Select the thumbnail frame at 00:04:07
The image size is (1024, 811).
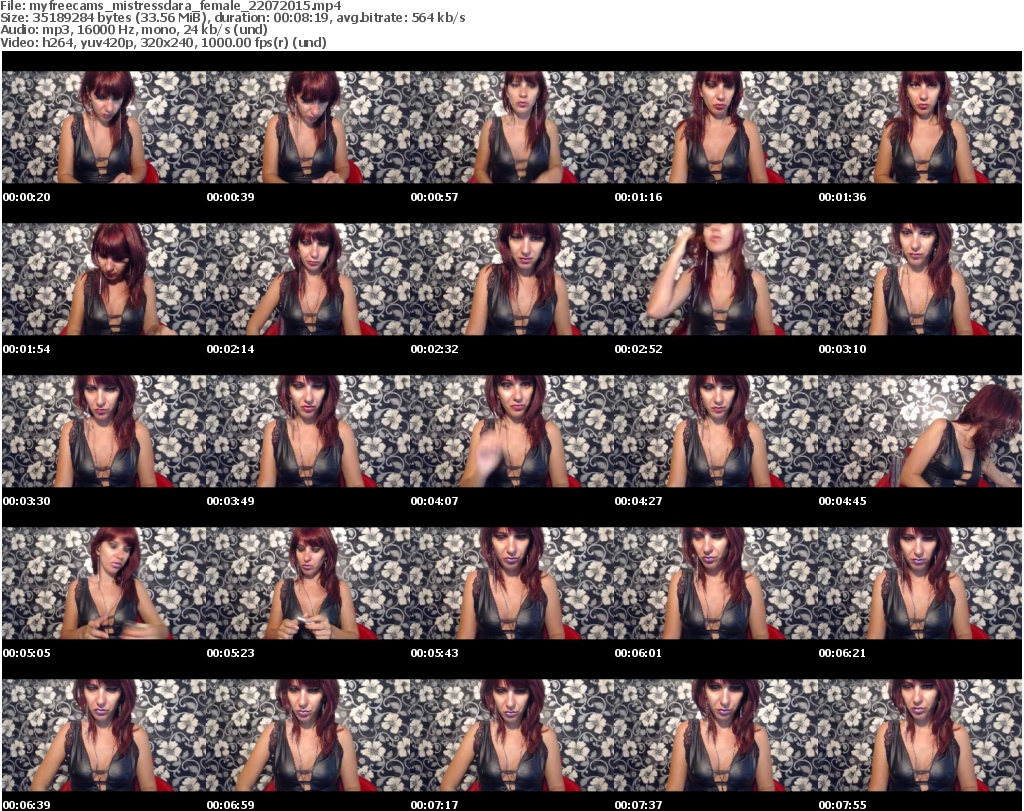[x=512, y=432]
